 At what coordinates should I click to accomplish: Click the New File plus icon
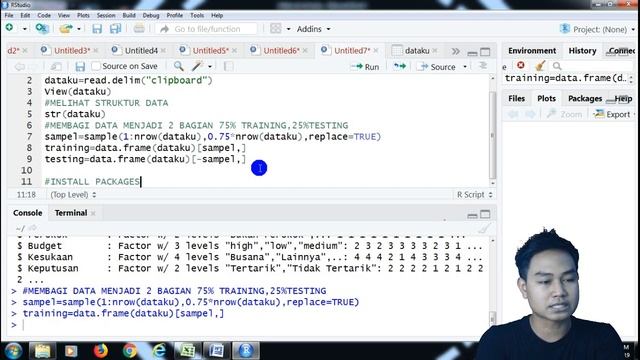pyautogui.click(x=9, y=28)
